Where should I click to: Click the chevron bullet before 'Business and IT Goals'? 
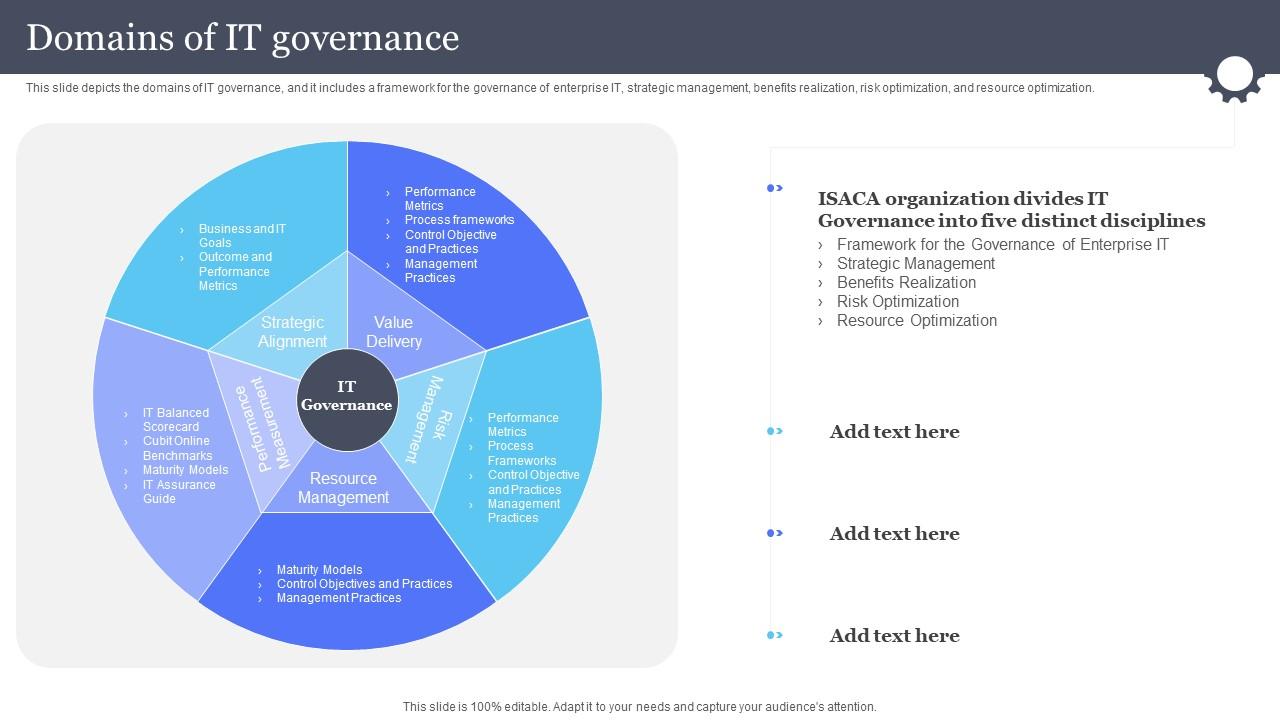pyautogui.click(x=179, y=229)
